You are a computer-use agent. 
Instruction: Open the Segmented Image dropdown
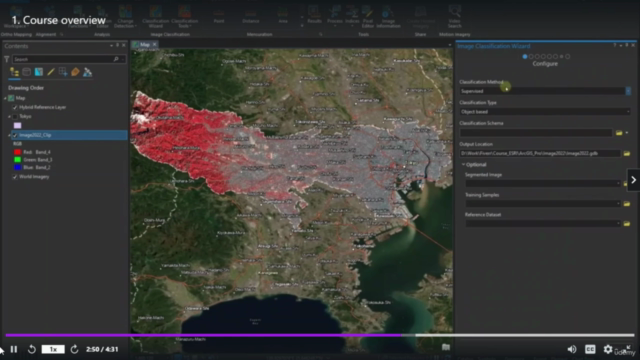pyautogui.click(x=618, y=184)
